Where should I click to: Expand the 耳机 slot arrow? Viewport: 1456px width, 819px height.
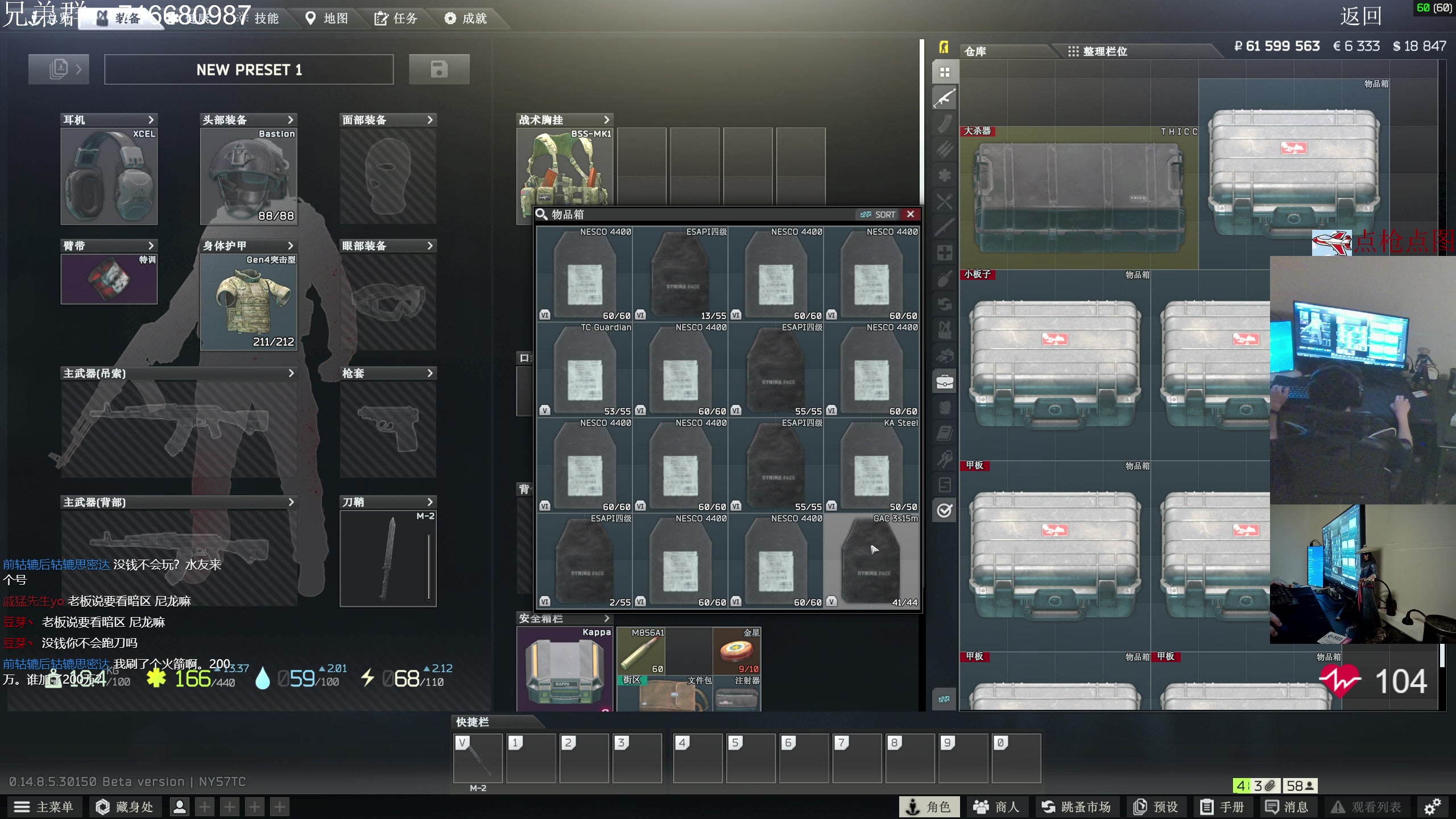(x=151, y=120)
